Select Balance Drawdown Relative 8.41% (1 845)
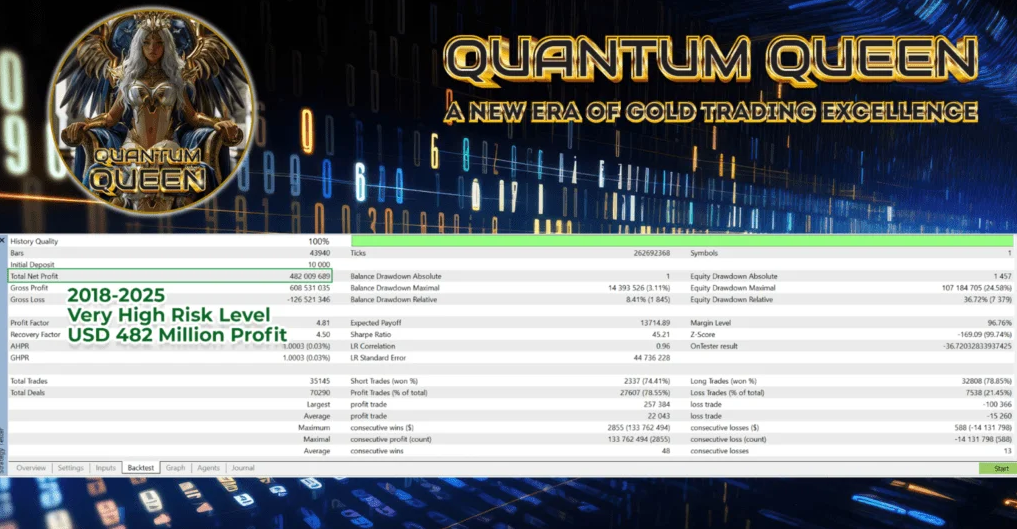 [648, 300]
